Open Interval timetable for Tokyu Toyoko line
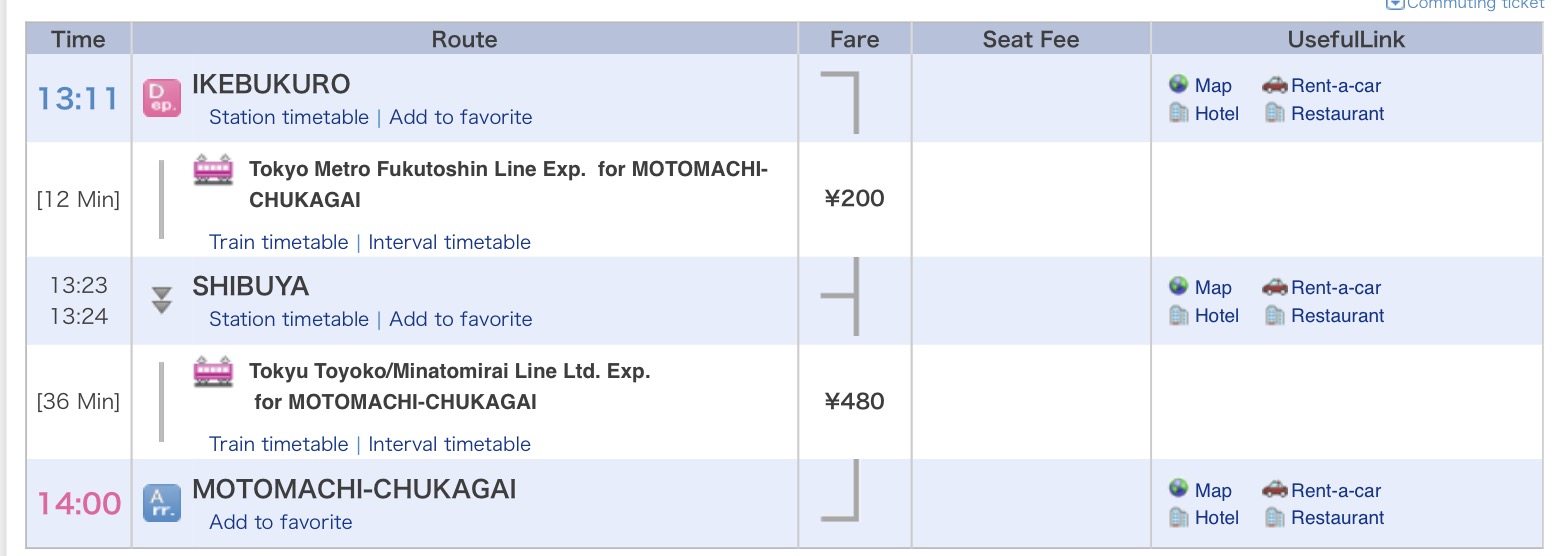The image size is (1562, 556). click(x=450, y=444)
